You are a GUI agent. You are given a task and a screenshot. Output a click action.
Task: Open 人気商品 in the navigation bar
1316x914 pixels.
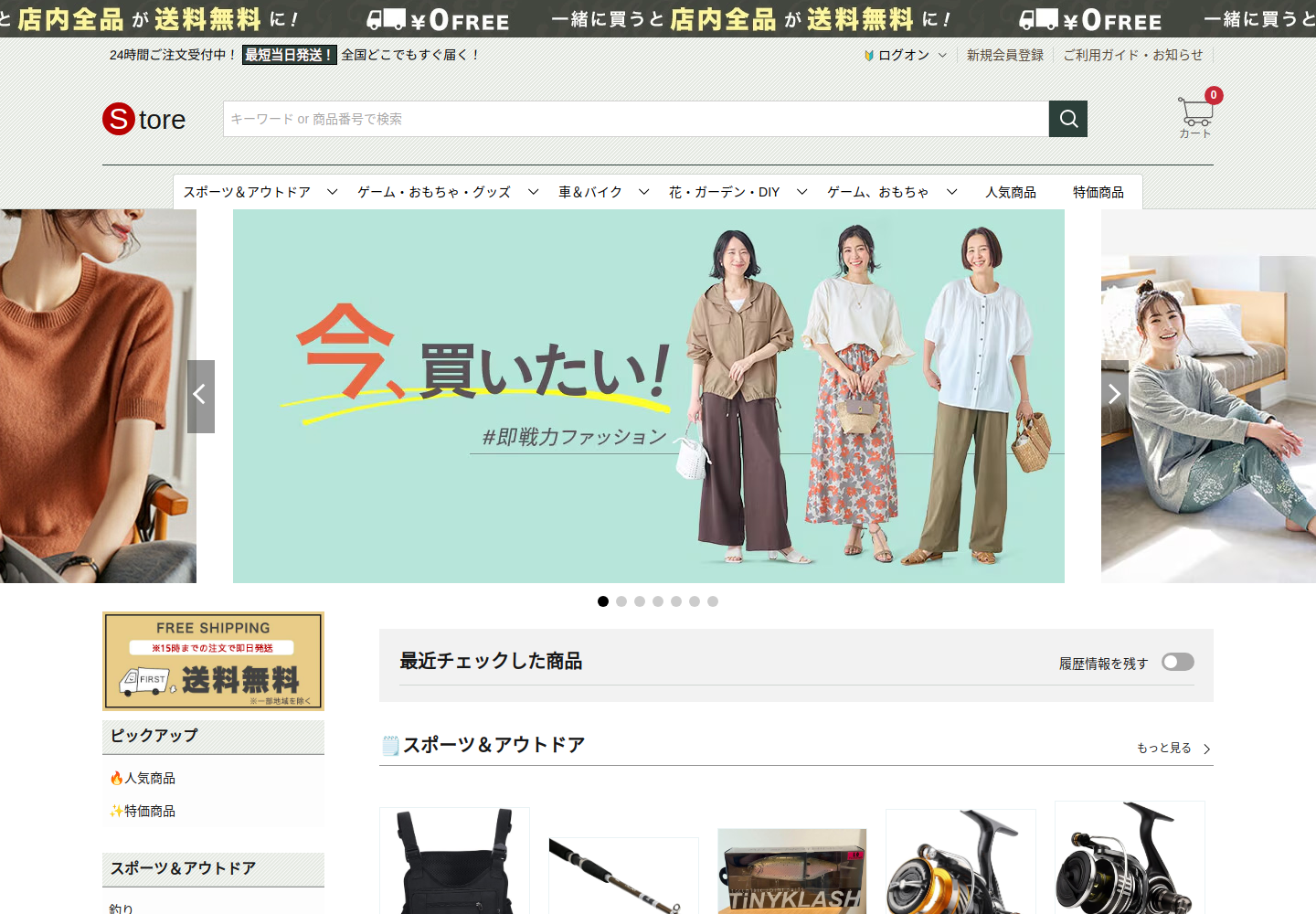coord(1011,192)
